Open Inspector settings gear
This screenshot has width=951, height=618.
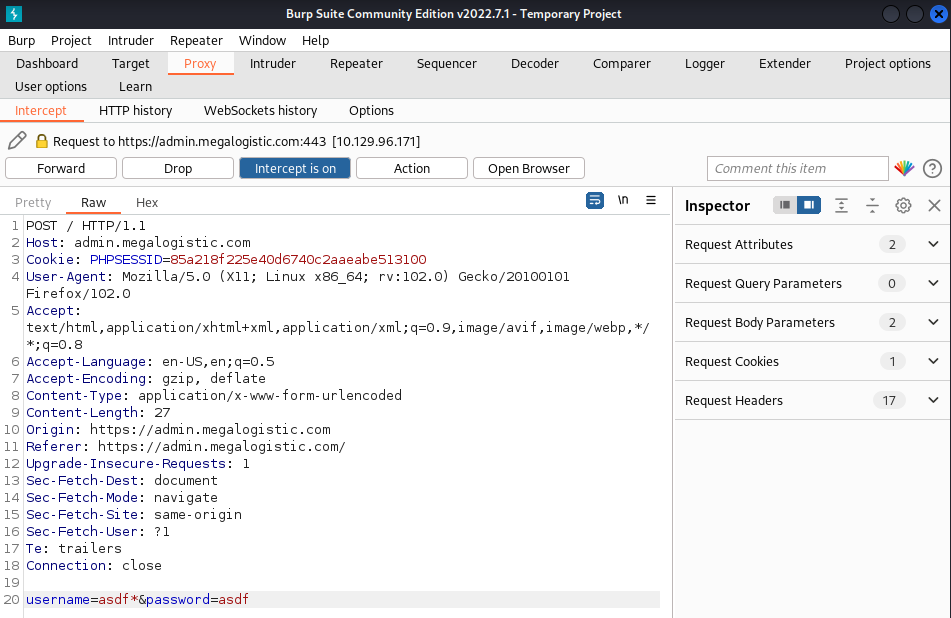[903, 205]
